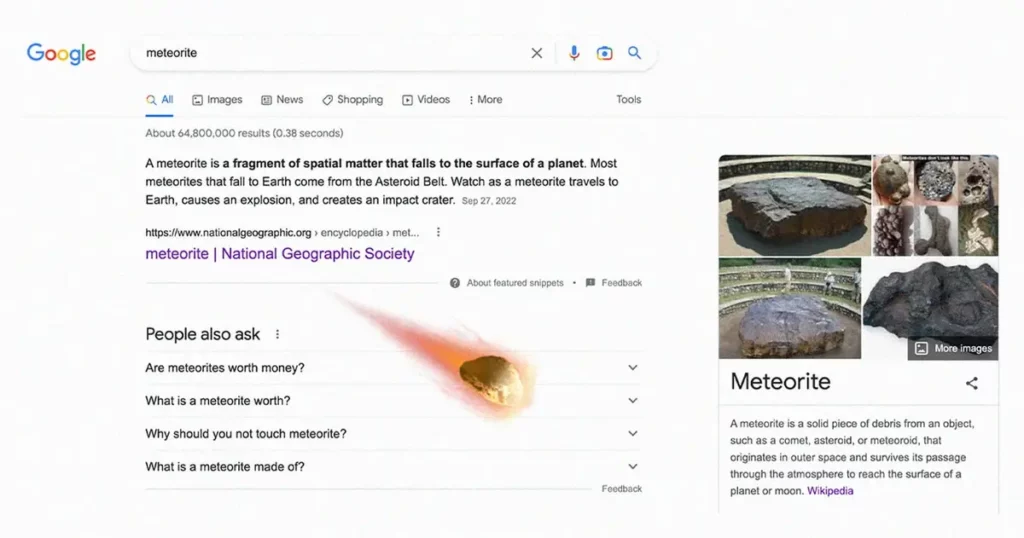Click the 'Meteorite' knowledge panel title
Screen dimensions: 1024x538
pos(780,381)
